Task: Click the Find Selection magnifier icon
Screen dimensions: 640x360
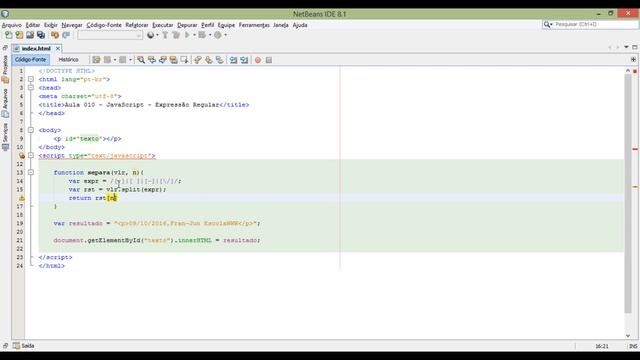Action: (x=141, y=60)
